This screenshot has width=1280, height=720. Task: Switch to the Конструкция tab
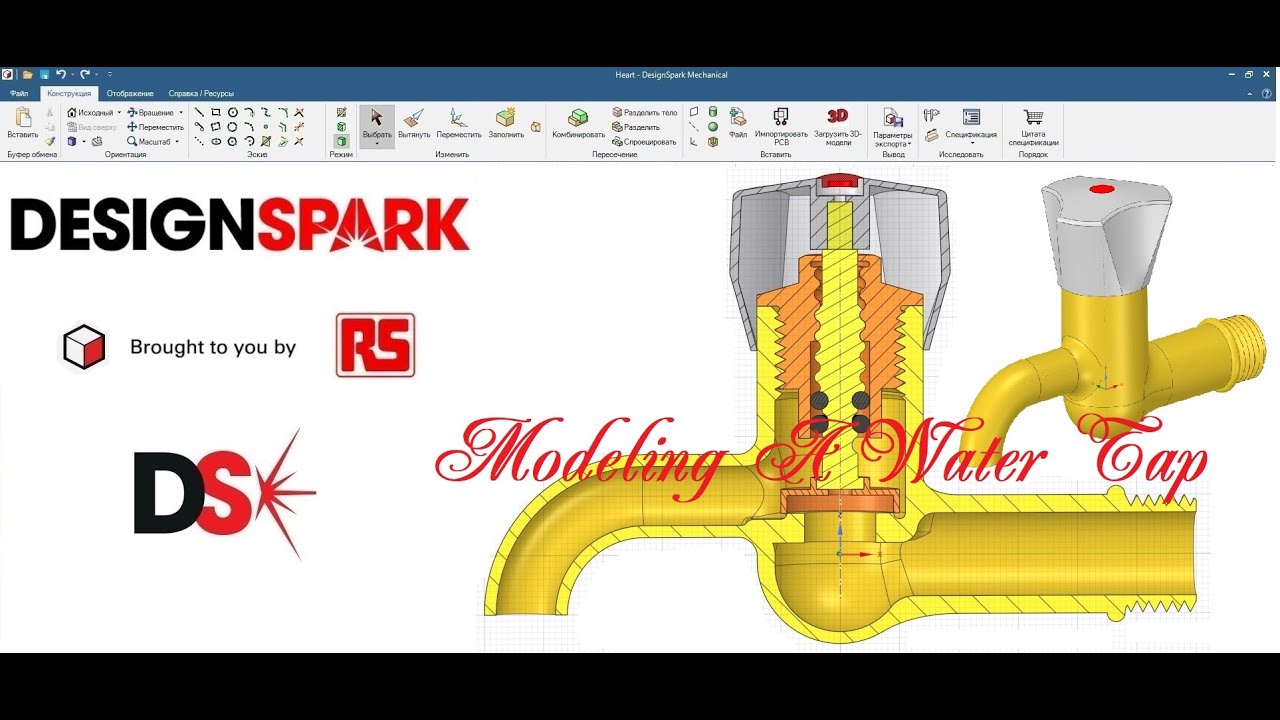69,93
